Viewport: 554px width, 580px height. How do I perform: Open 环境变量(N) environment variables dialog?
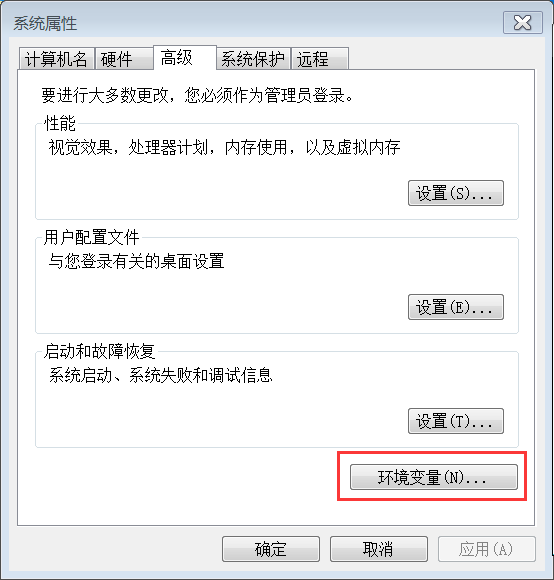tap(433, 477)
